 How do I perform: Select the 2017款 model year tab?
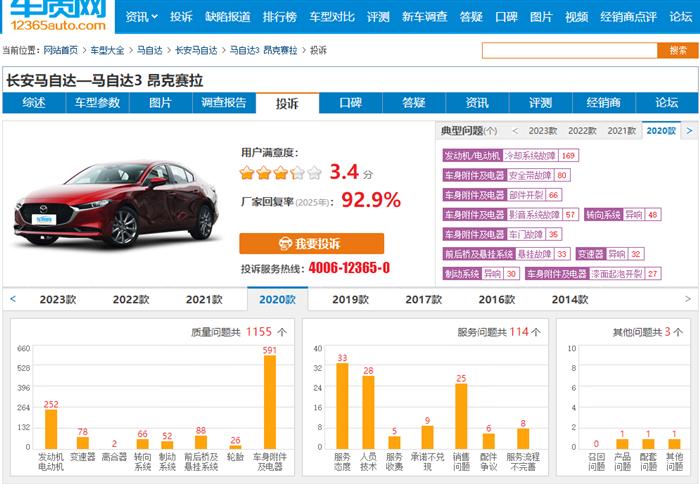[x=424, y=300]
